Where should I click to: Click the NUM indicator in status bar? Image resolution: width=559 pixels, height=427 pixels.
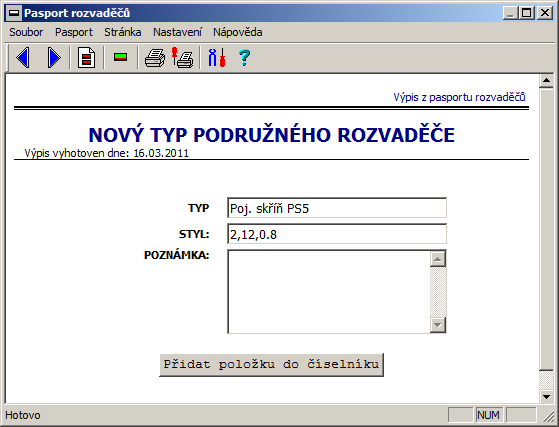(x=488, y=415)
